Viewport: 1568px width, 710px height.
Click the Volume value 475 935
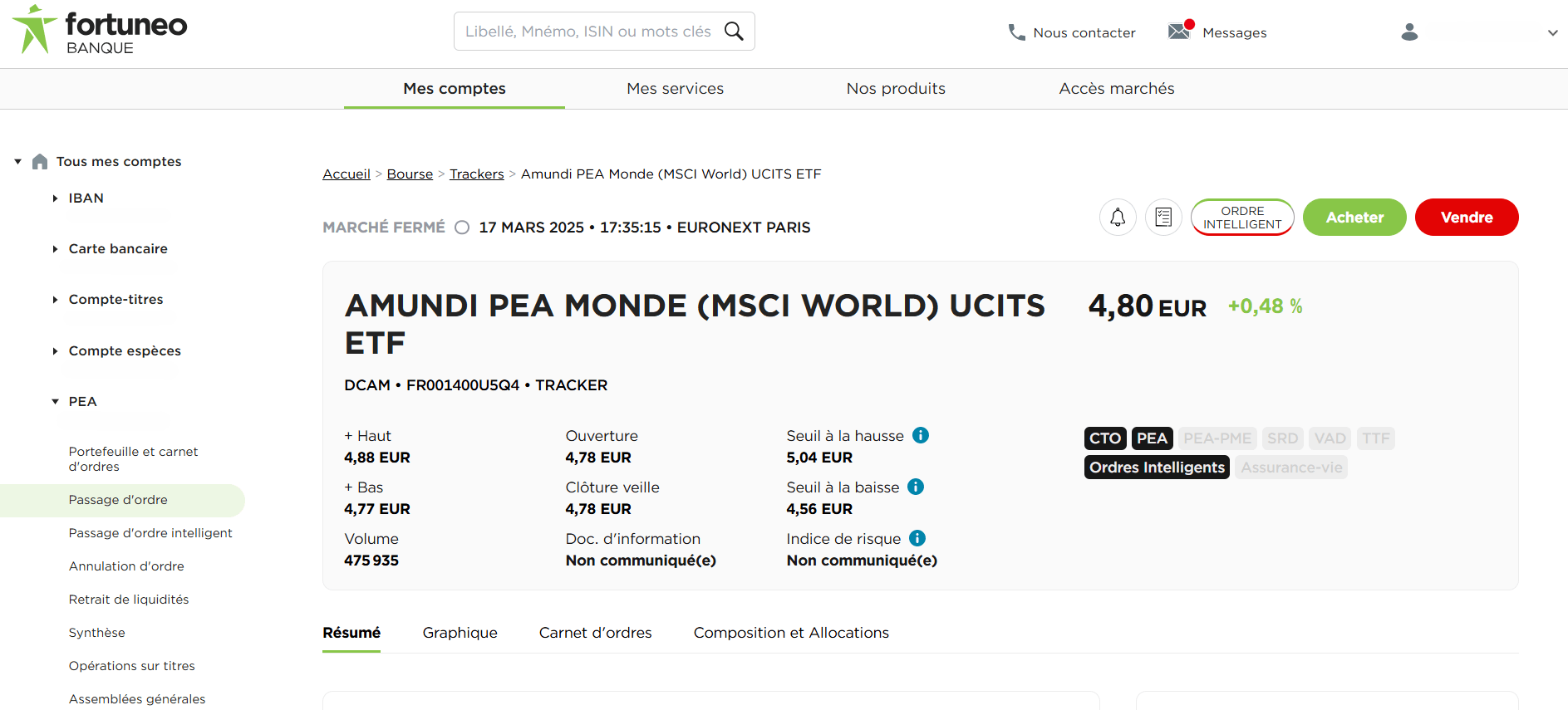click(371, 561)
